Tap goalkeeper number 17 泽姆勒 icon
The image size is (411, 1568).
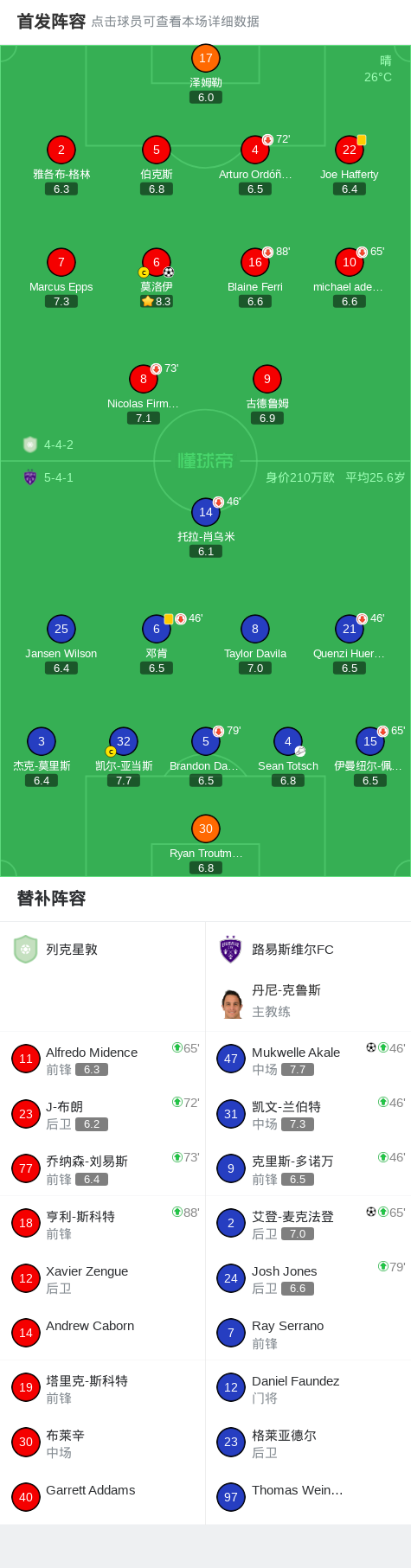pyautogui.click(x=205, y=58)
